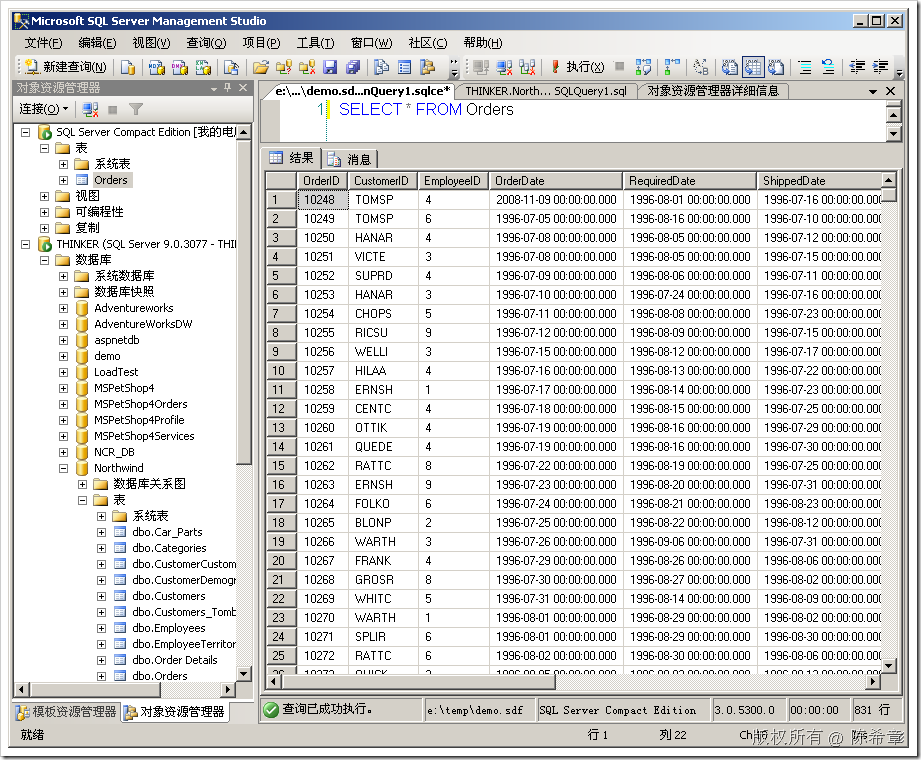
Task: Click the Open File folder icon
Action: [x=261, y=67]
